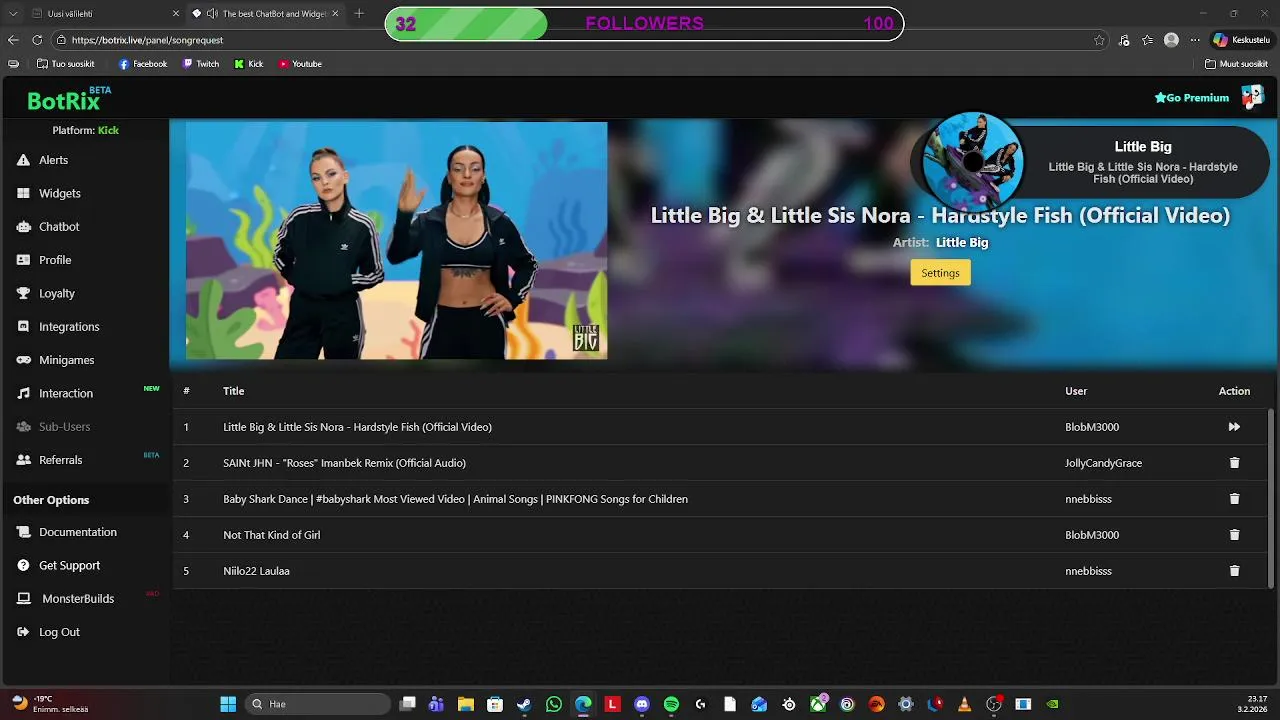This screenshot has height=720, width=1280.
Task: Open the Keskustelu Copilot button
Action: coord(1241,40)
